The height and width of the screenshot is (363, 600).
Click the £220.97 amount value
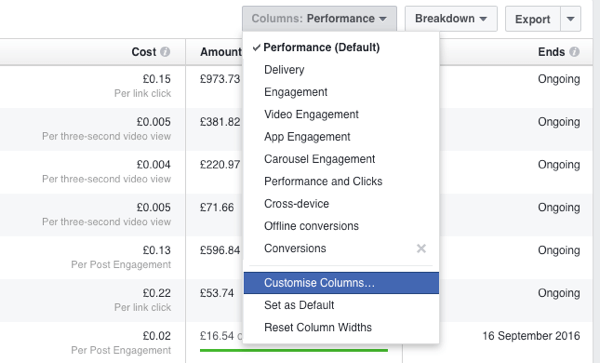[x=220, y=165]
